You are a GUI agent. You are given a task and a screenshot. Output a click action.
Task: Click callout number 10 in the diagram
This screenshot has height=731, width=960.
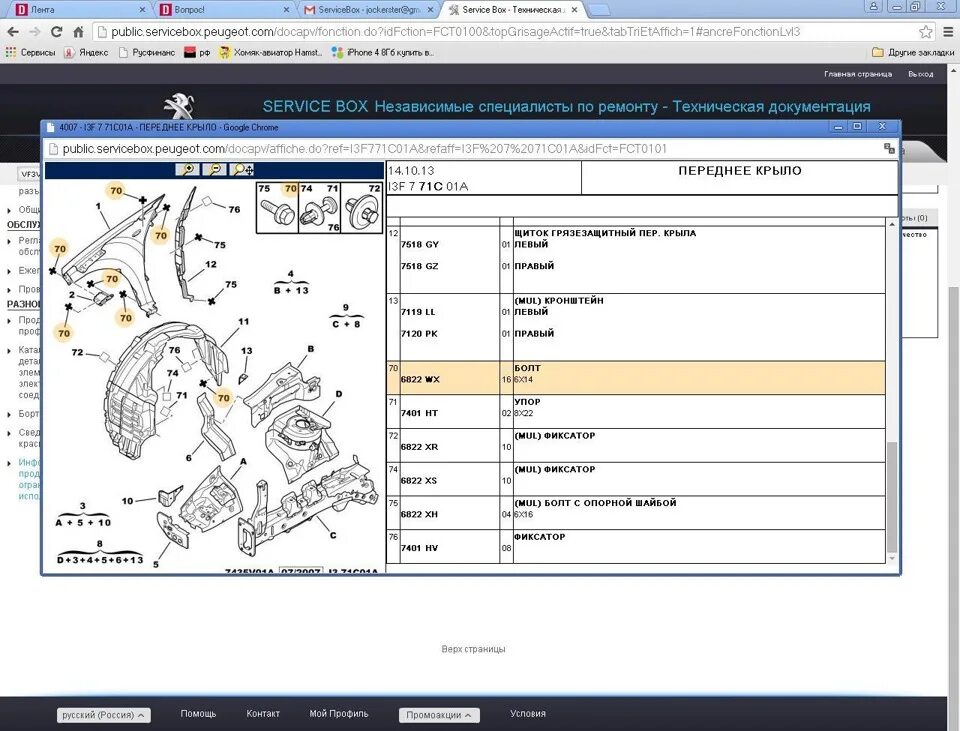coord(127,501)
